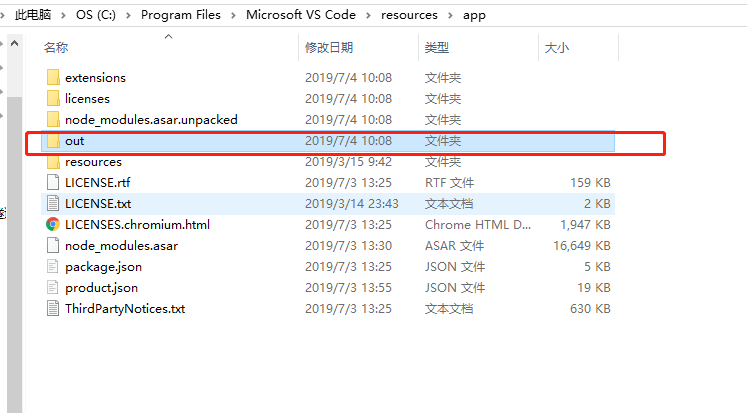Select the out folder icon
The height and width of the screenshot is (413, 747).
pyautogui.click(x=53, y=141)
